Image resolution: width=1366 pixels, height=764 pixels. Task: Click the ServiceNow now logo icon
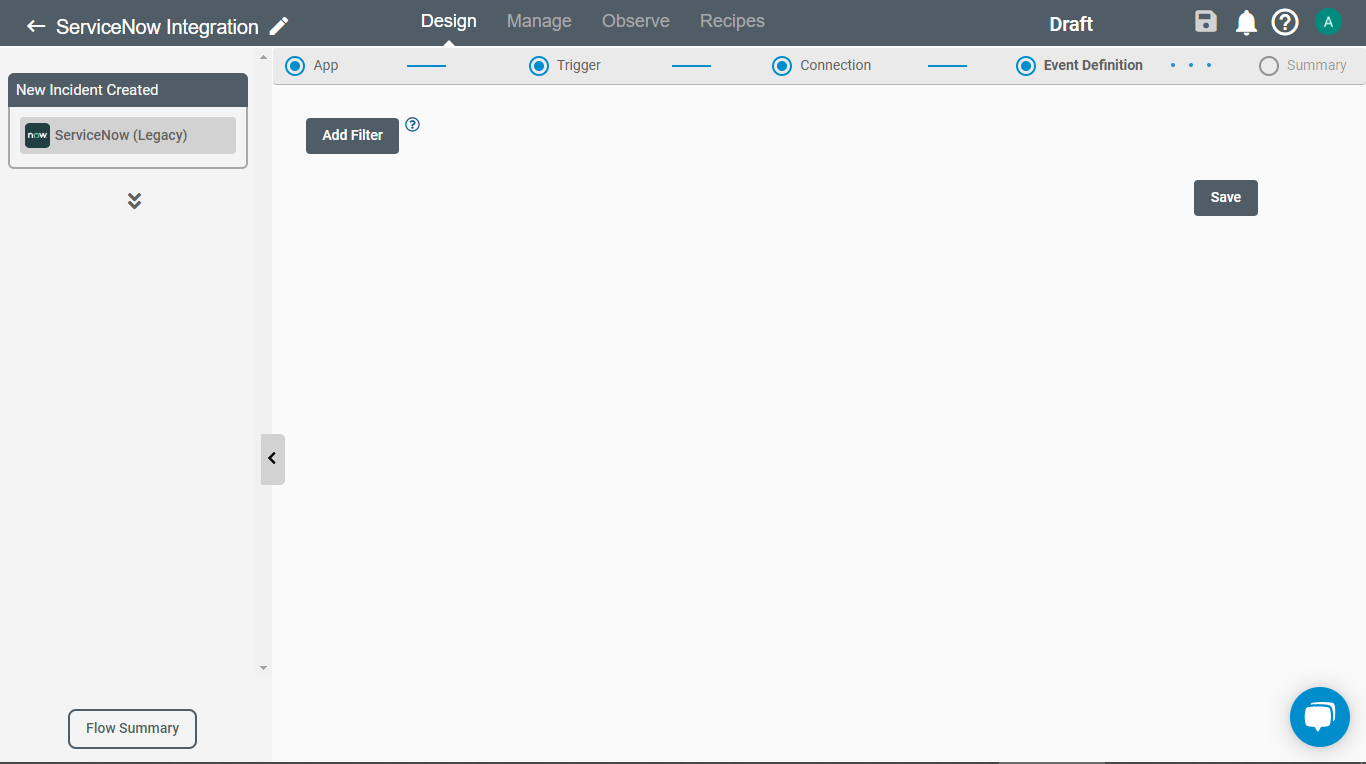click(x=37, y=135)
